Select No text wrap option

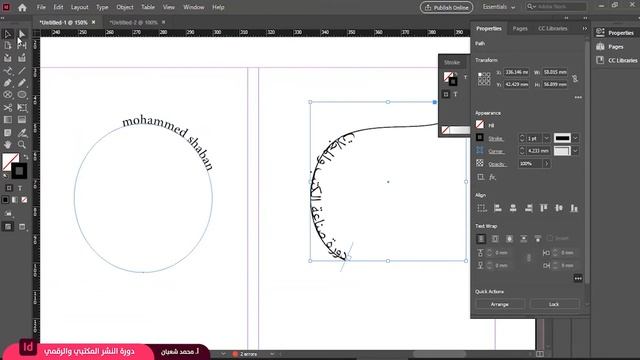click(481, 238)
